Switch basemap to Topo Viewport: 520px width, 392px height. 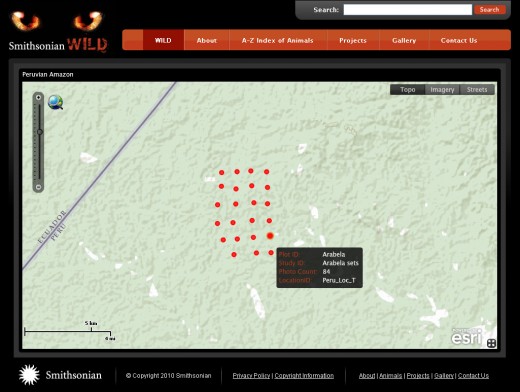click(x=408, y=90)
